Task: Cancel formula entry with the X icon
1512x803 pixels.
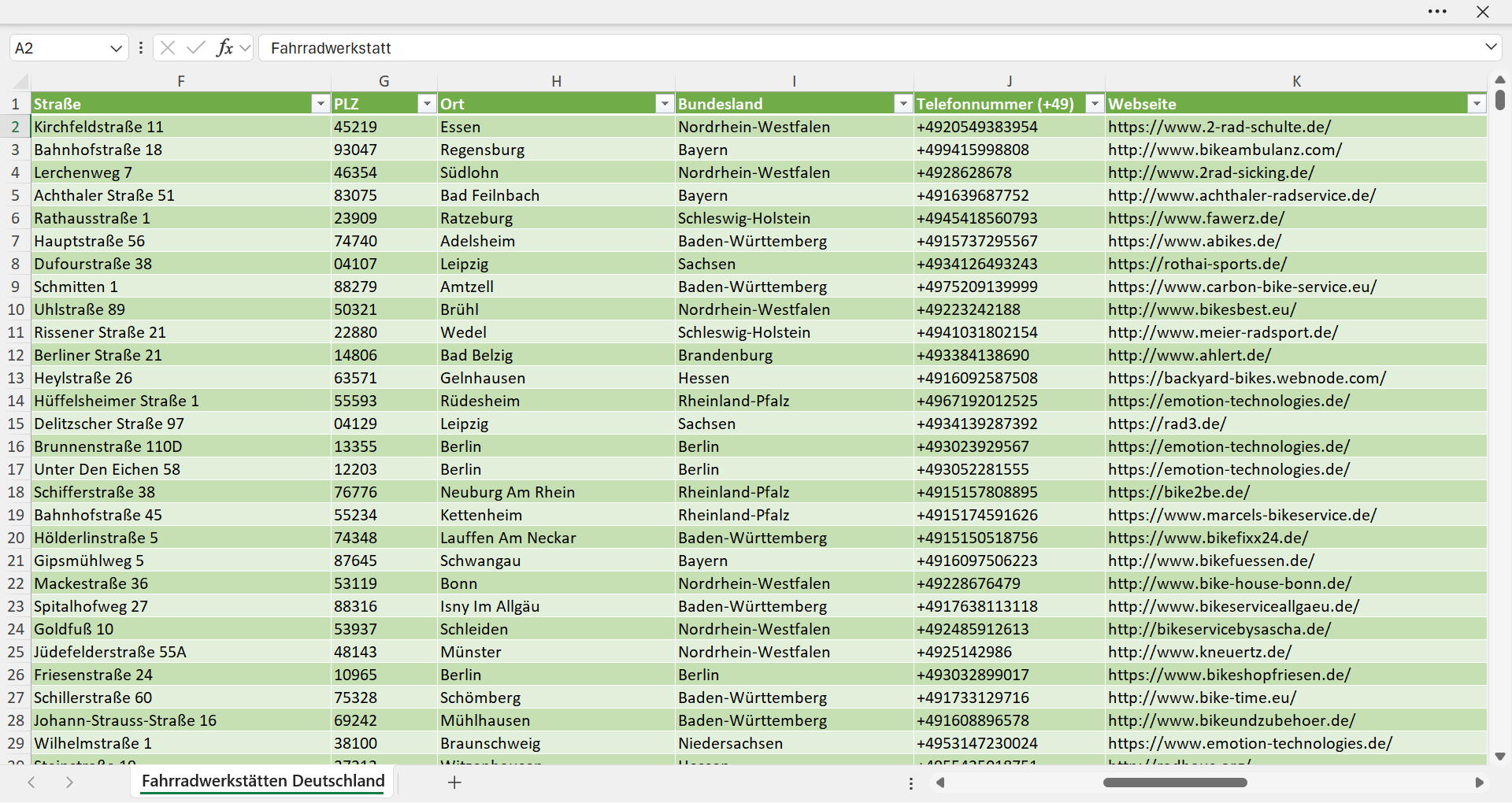Action: click(x=168, y=48)
